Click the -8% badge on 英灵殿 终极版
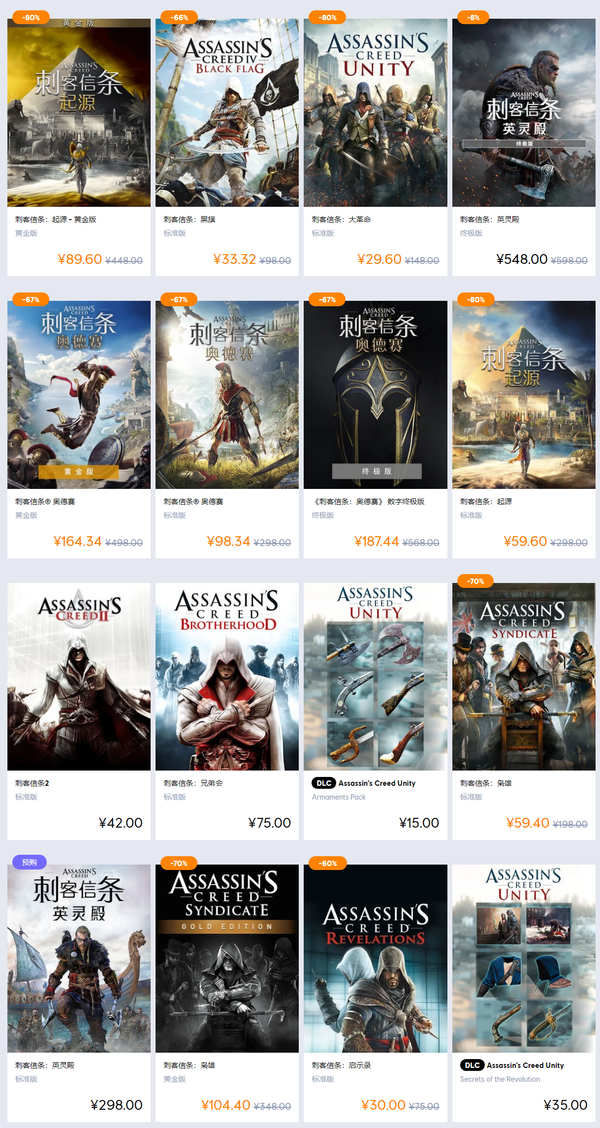 point(474,17)
